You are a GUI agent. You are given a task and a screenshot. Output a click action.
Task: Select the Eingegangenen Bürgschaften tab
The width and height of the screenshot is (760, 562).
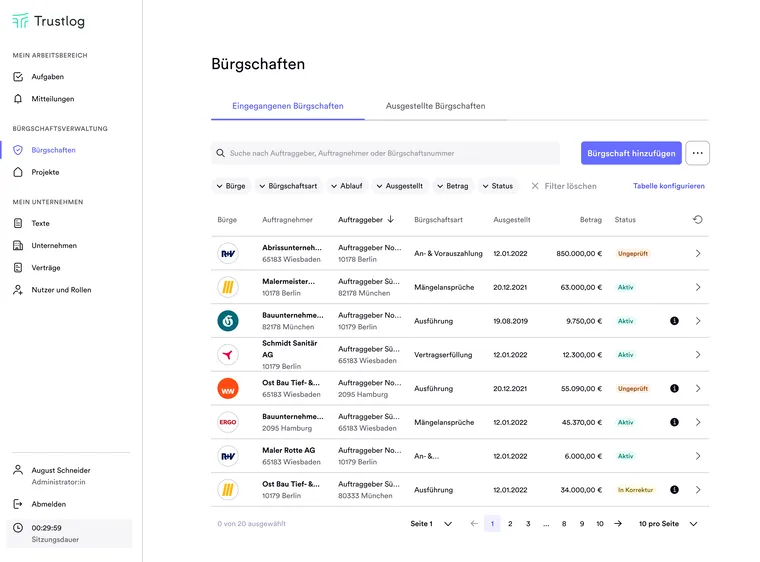288,106
